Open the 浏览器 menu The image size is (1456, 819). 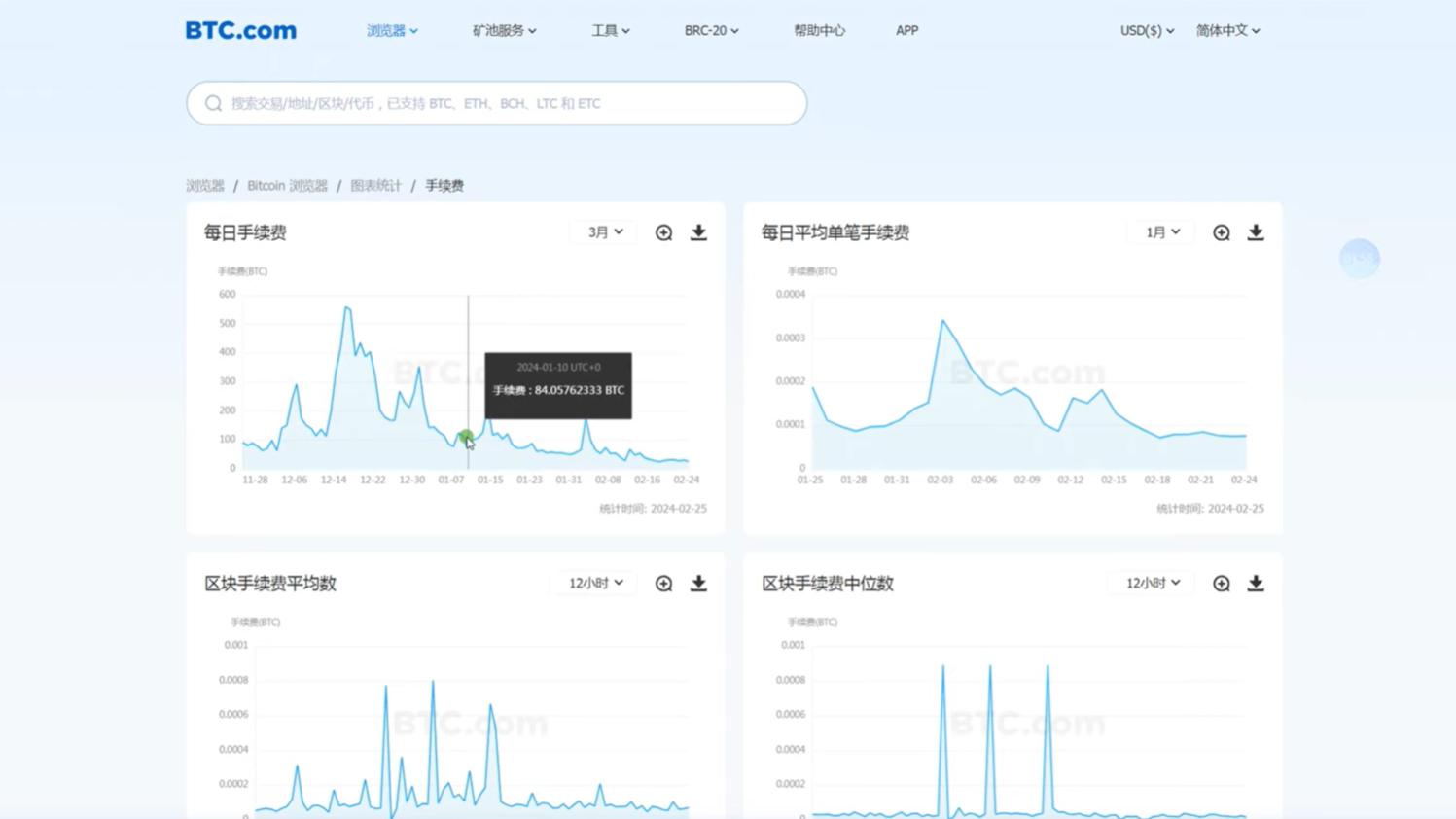[x=392, y=31]
